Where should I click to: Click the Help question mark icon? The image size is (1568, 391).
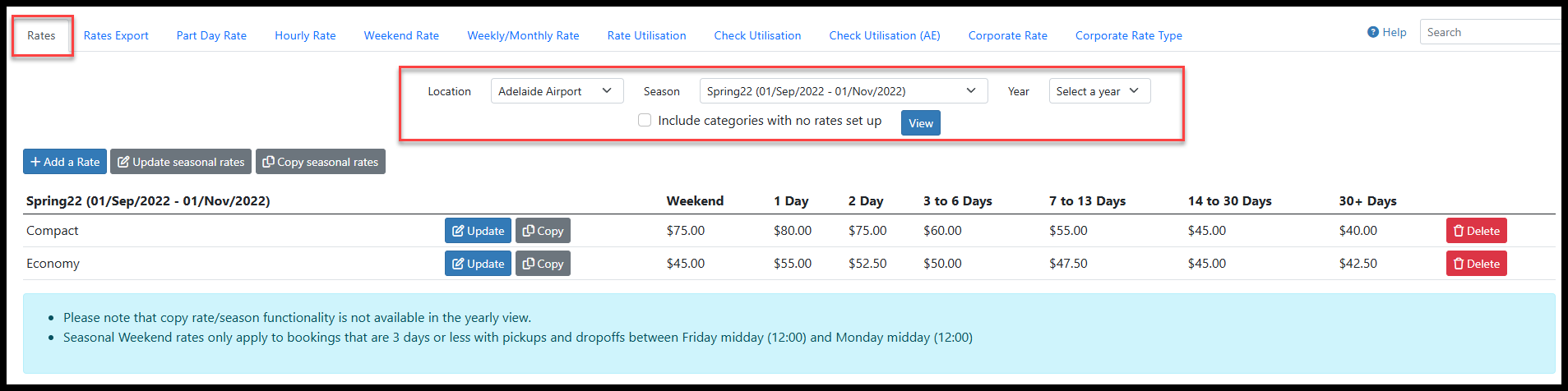(1372, 32)
